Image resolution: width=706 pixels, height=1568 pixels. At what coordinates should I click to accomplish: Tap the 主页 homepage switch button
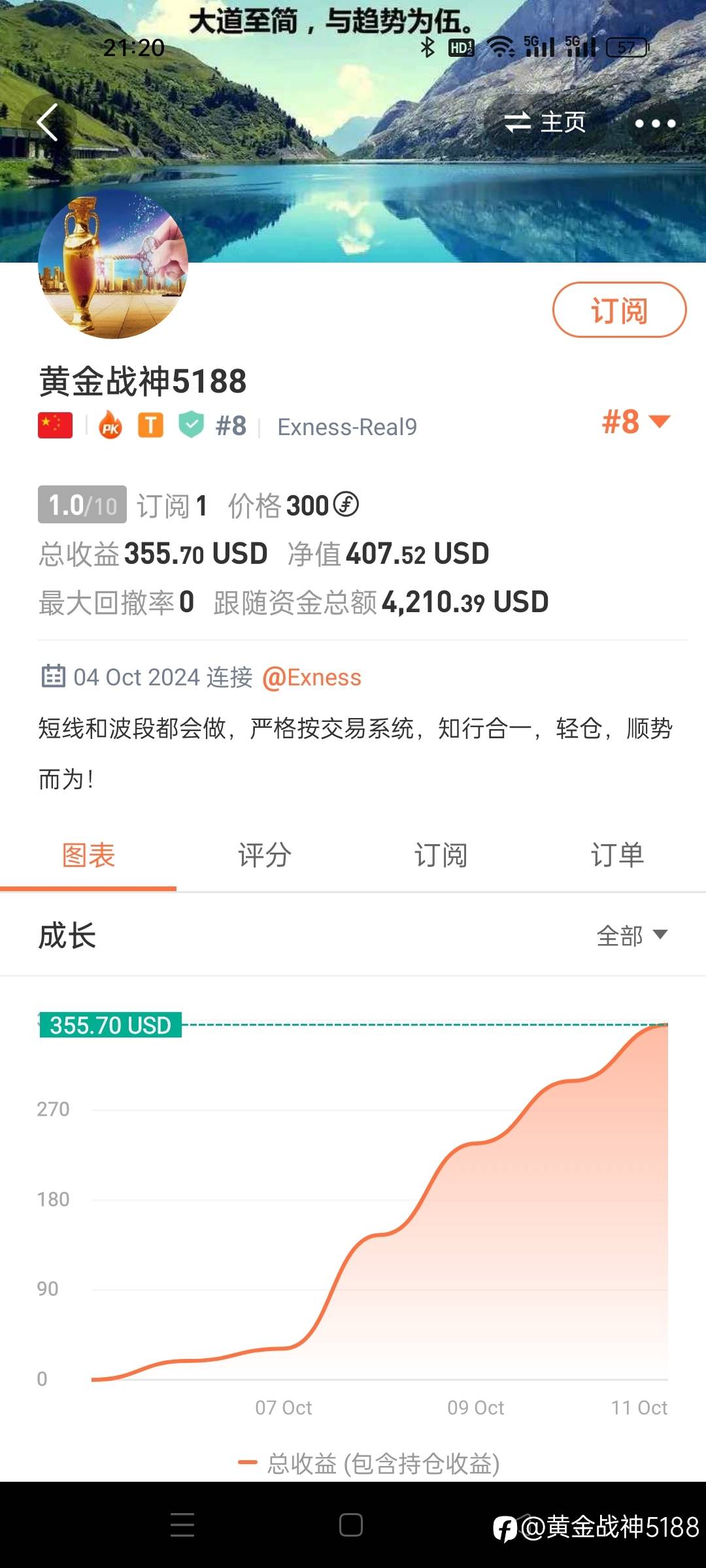pyautogui.click(x=545, y=122)
